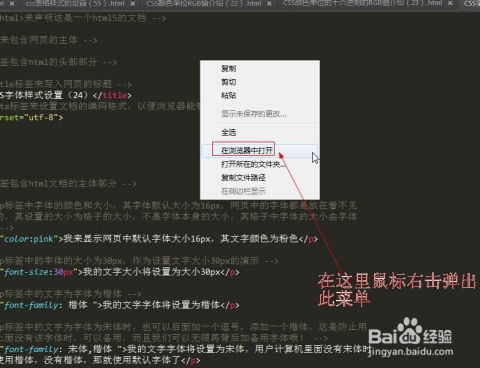Close the leftmost partially visible tab
The width and height of the screenshot is (480, 368).
[12, 4]
